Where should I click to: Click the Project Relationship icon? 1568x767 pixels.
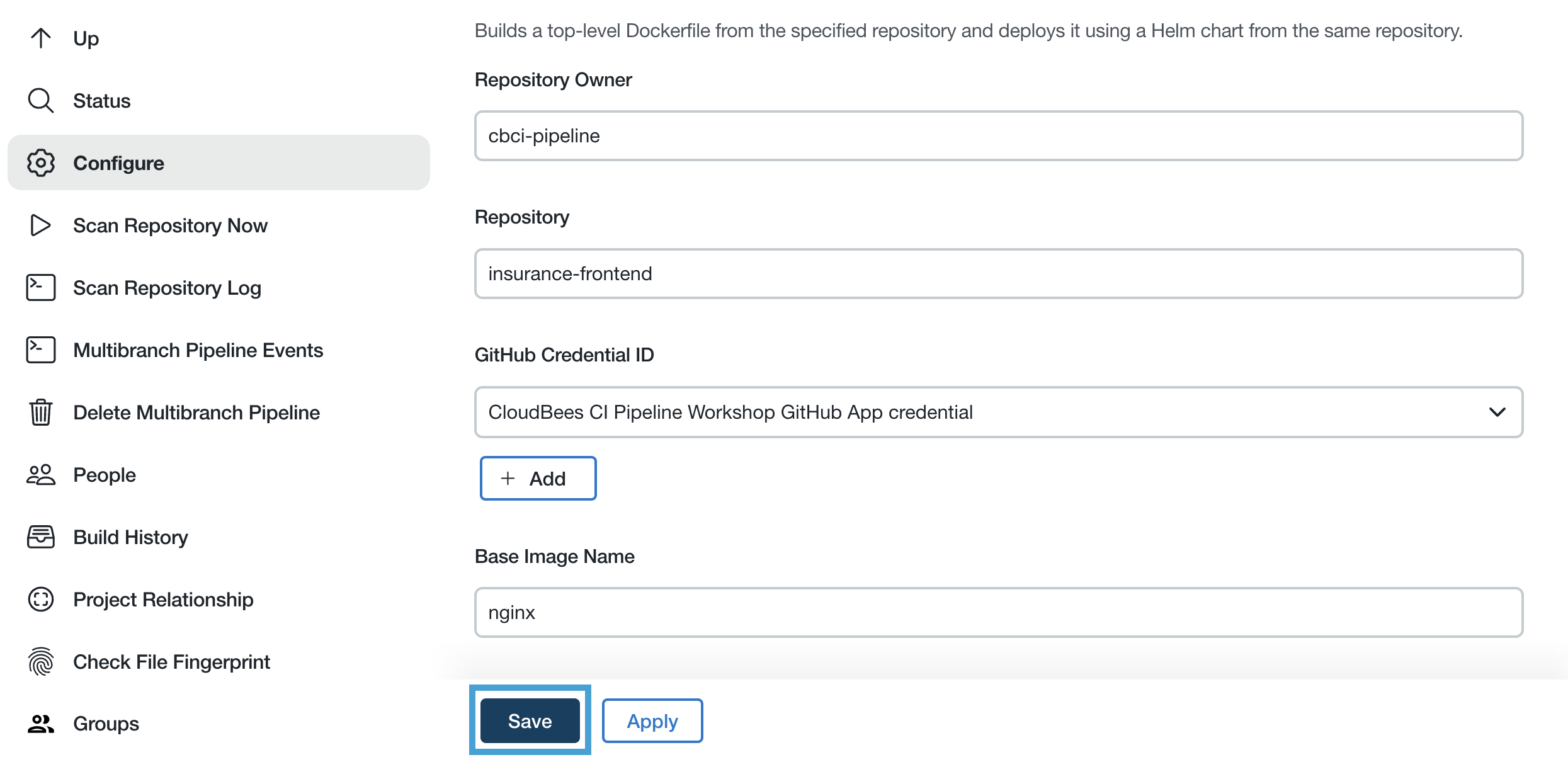coord(41,599)
